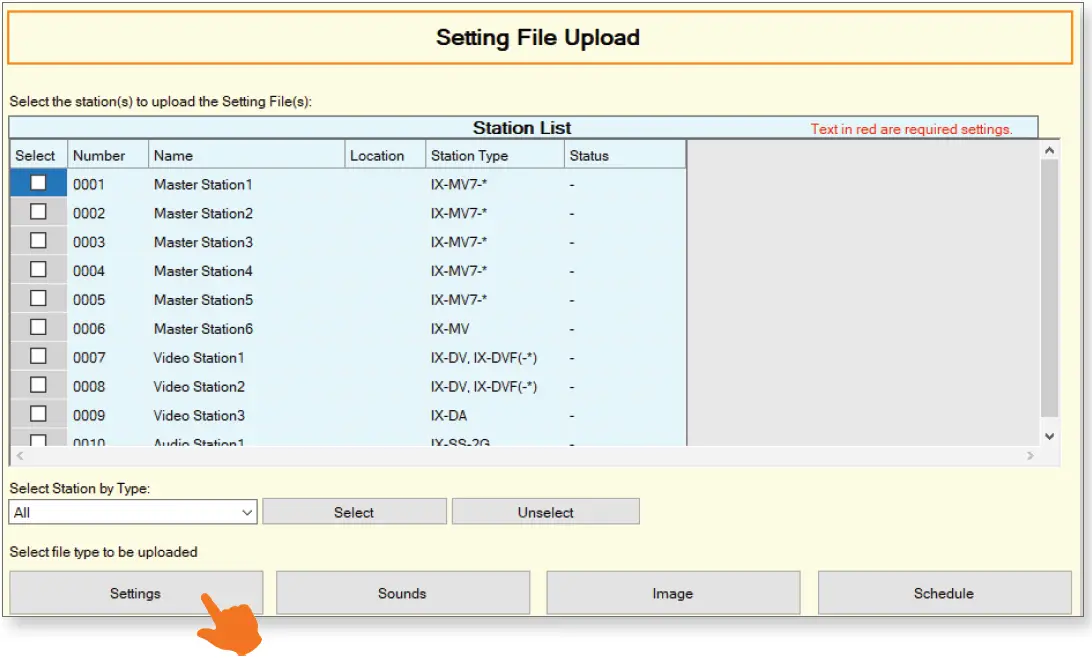Check station 0009 Video Station3
The image size is (1092, 659).
pos(37,415)
